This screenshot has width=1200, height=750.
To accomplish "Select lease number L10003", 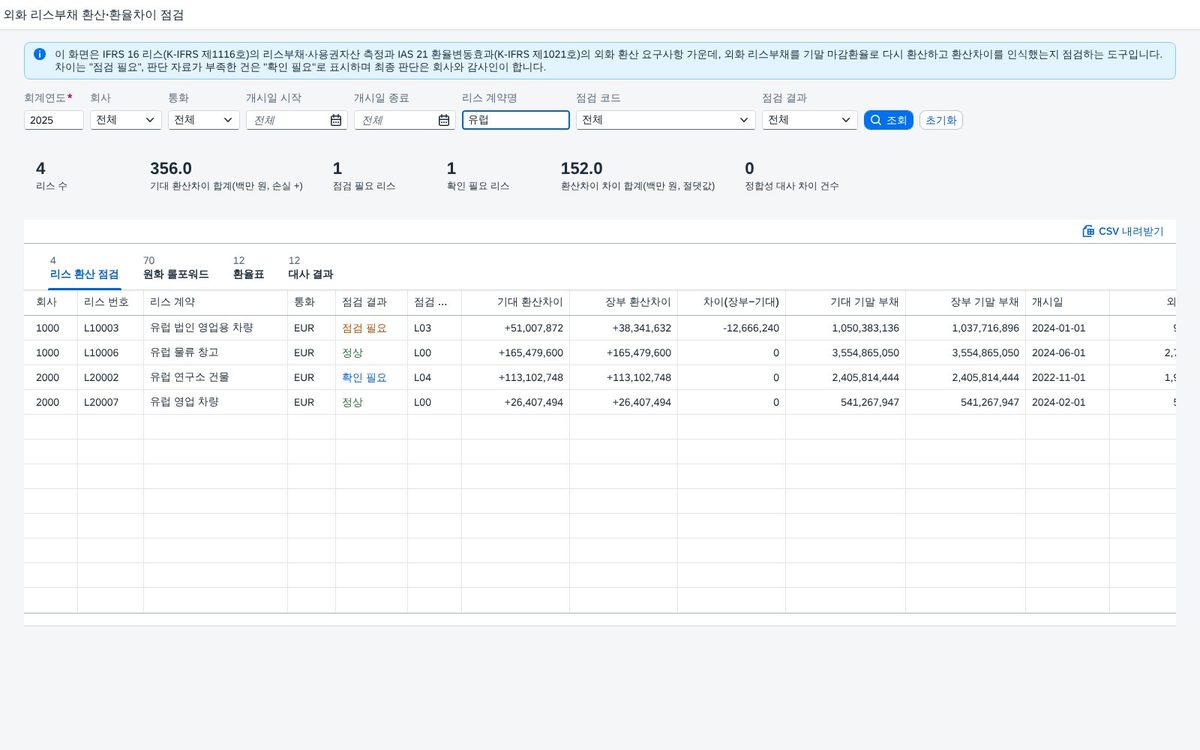I will pyautogui.click(x=102, y=328).
